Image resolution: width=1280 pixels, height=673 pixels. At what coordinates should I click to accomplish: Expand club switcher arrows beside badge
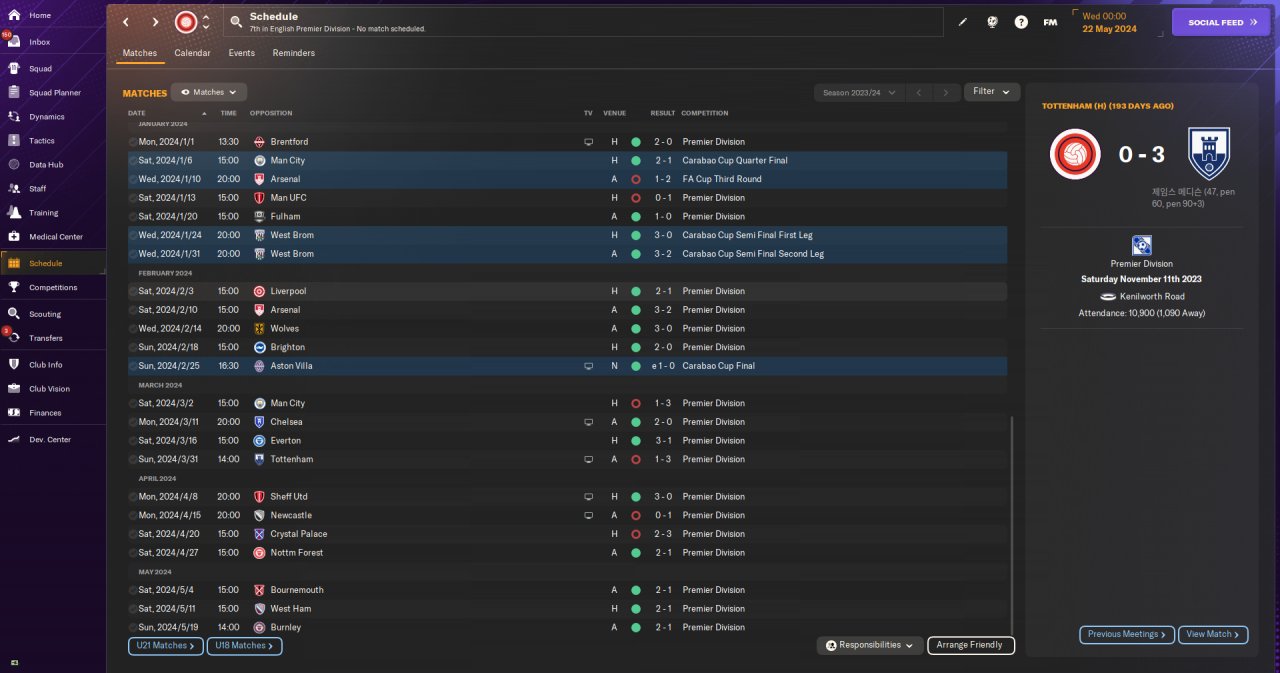[206, 22]
